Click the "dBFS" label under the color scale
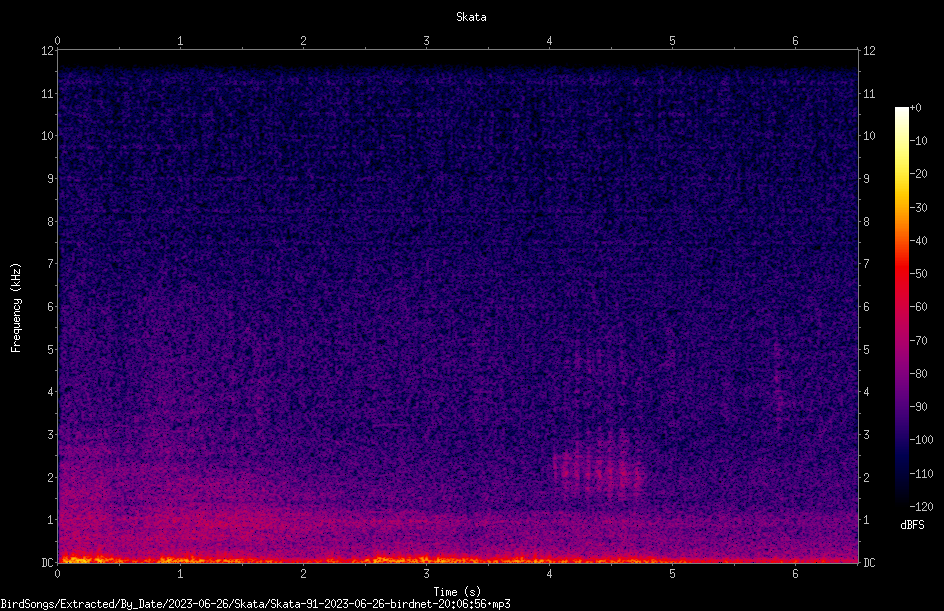Viewport: 944px width, 611px height. tap(912, 525)
